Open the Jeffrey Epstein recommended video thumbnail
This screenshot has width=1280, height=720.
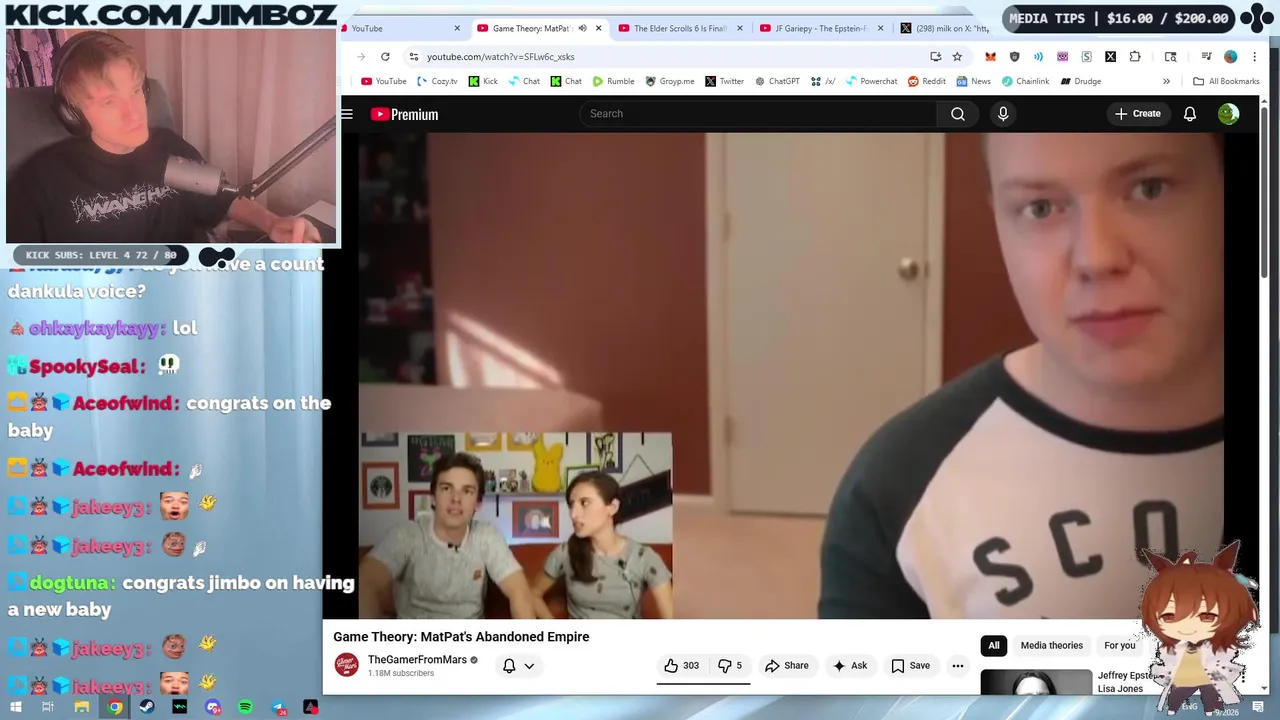tap(1036, 683)
